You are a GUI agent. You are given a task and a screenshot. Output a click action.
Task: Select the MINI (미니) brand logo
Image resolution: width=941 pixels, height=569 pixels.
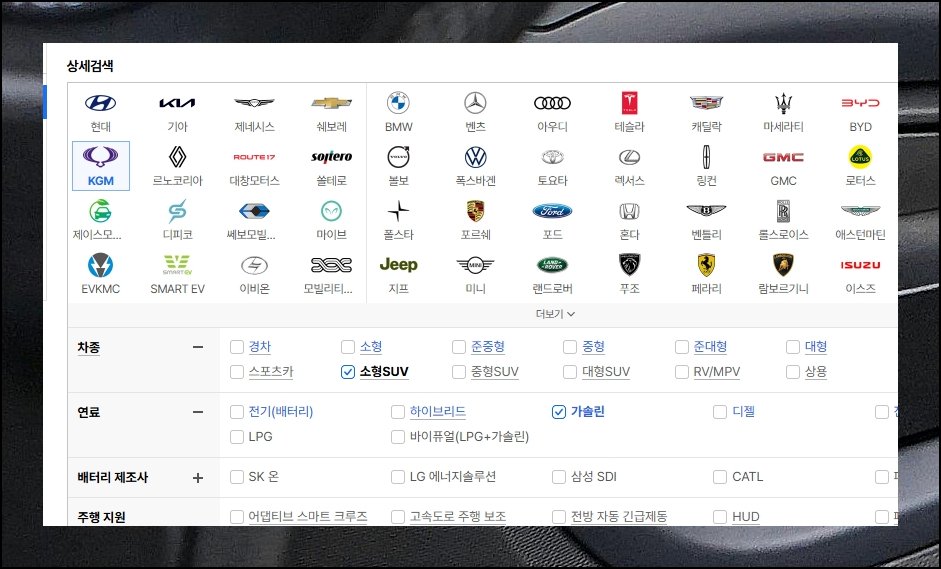[475, 265]
